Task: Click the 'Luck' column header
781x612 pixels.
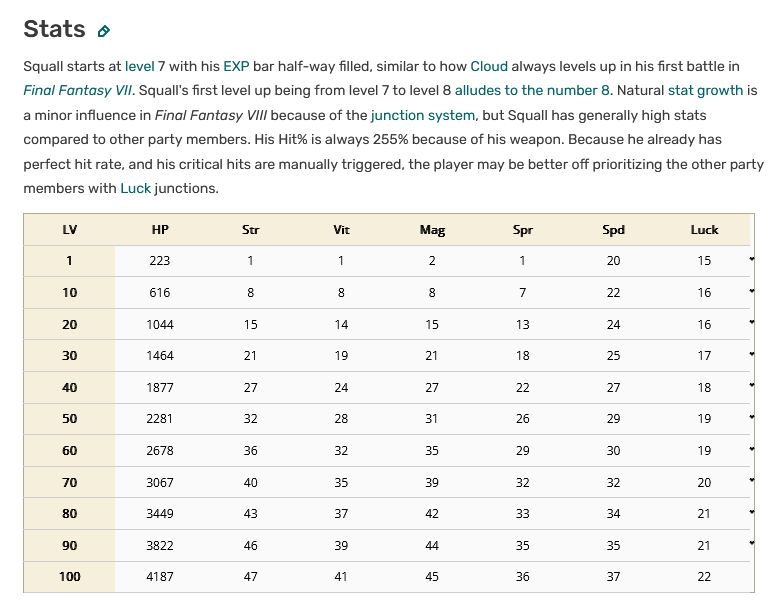Action: click(x=704, y=230)
